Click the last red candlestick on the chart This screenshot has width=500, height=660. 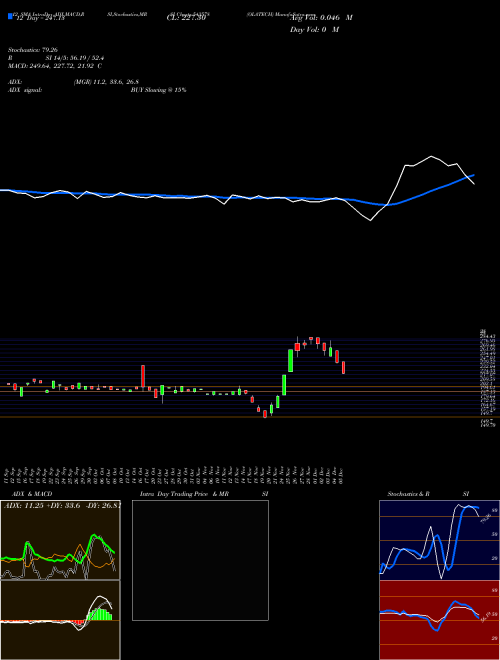click(x=343, y=367)
